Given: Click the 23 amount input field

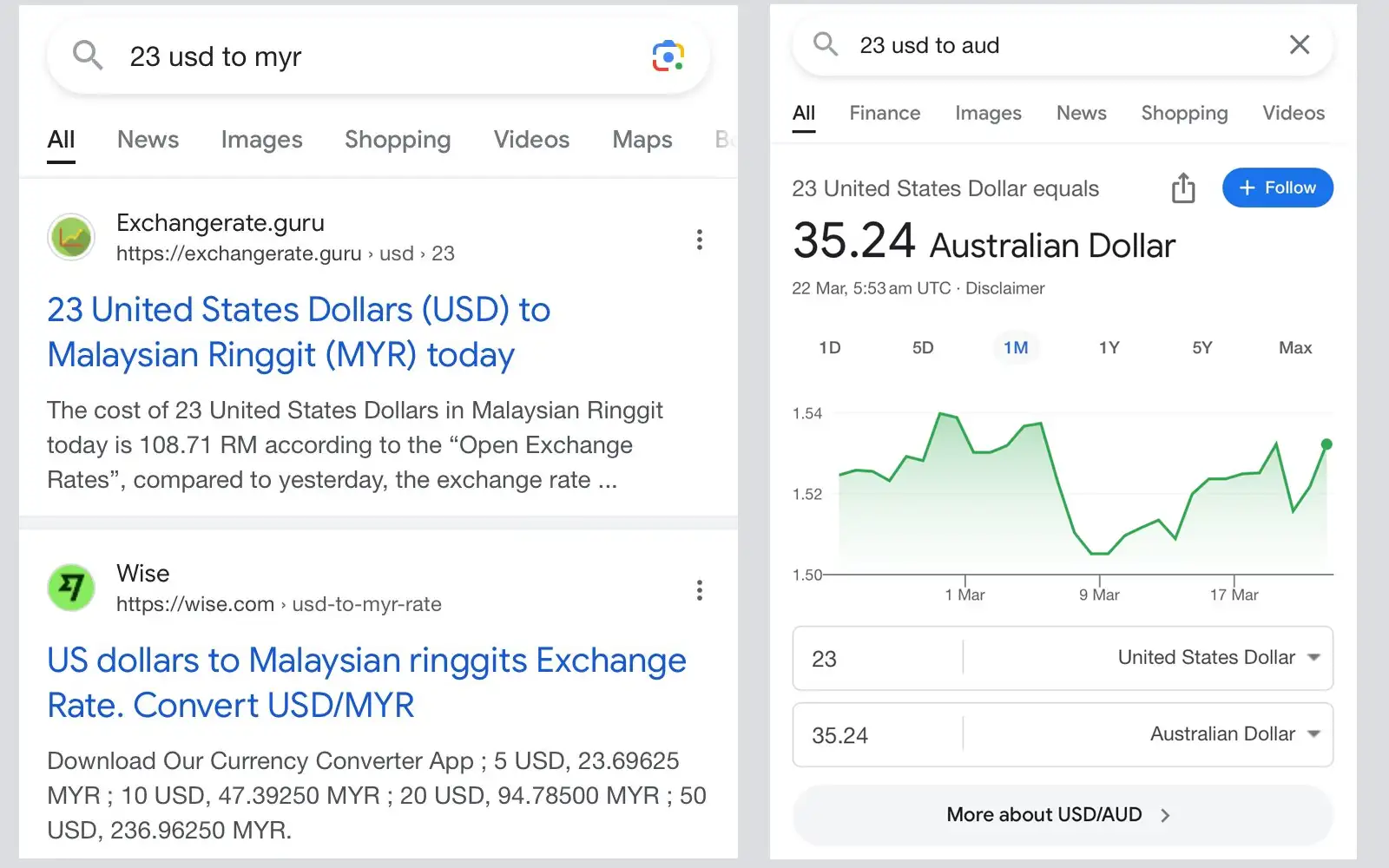Looking at the screenshot, I should 877,659.
